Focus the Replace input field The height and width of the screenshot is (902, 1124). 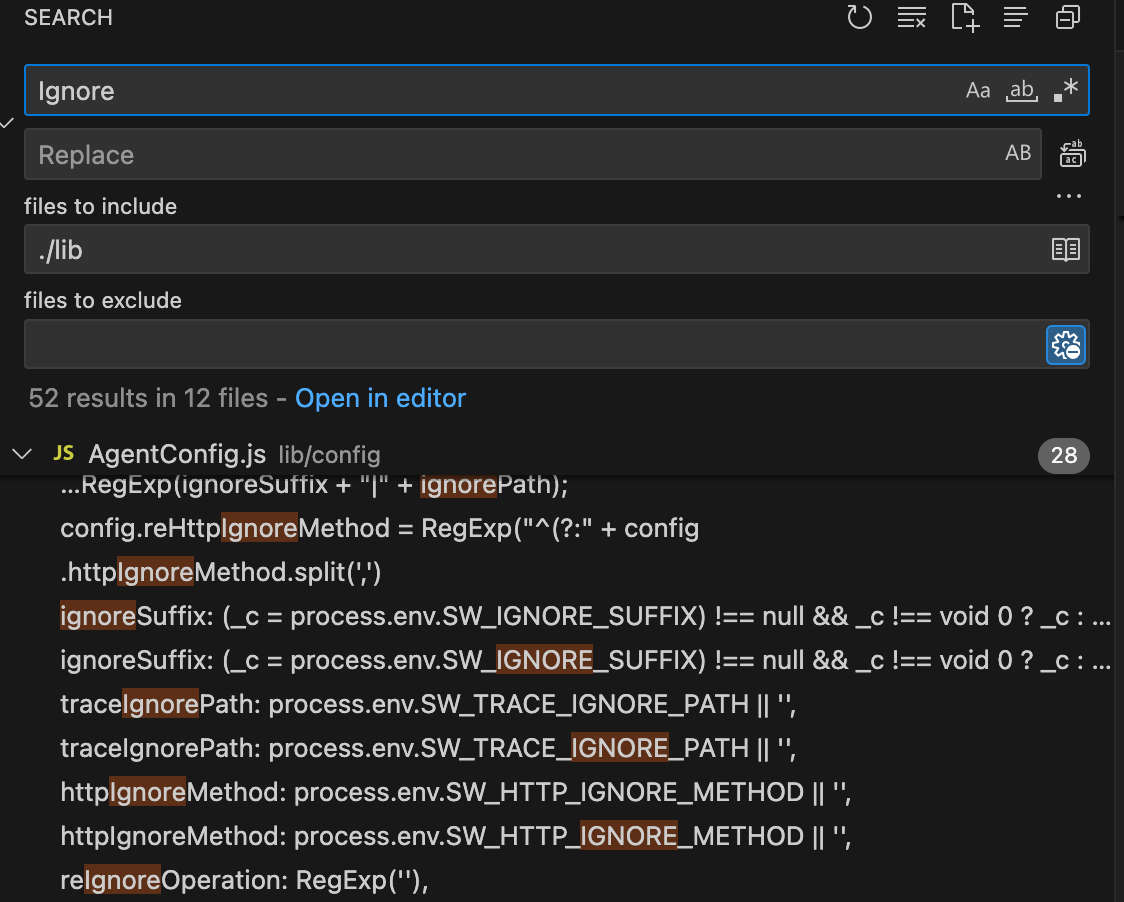[500, 154]
